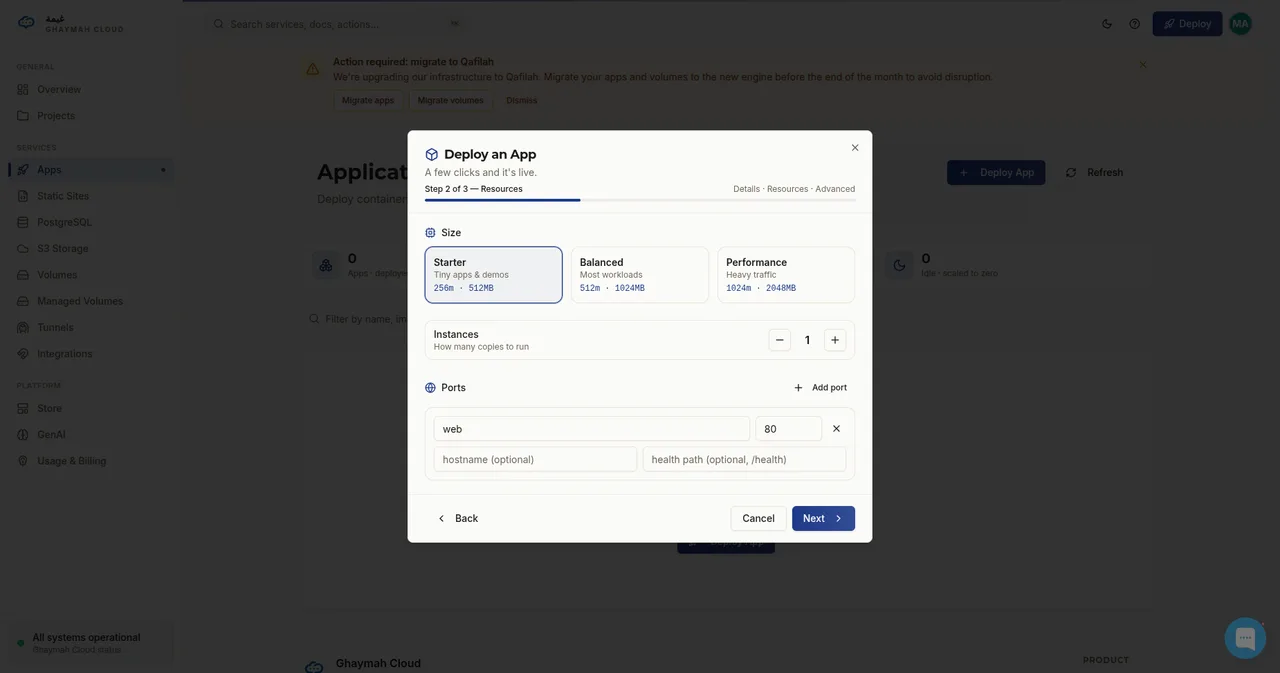1280x673 pixels.
Task: Close the Deploy an App dialog
Action: [855, 148]
